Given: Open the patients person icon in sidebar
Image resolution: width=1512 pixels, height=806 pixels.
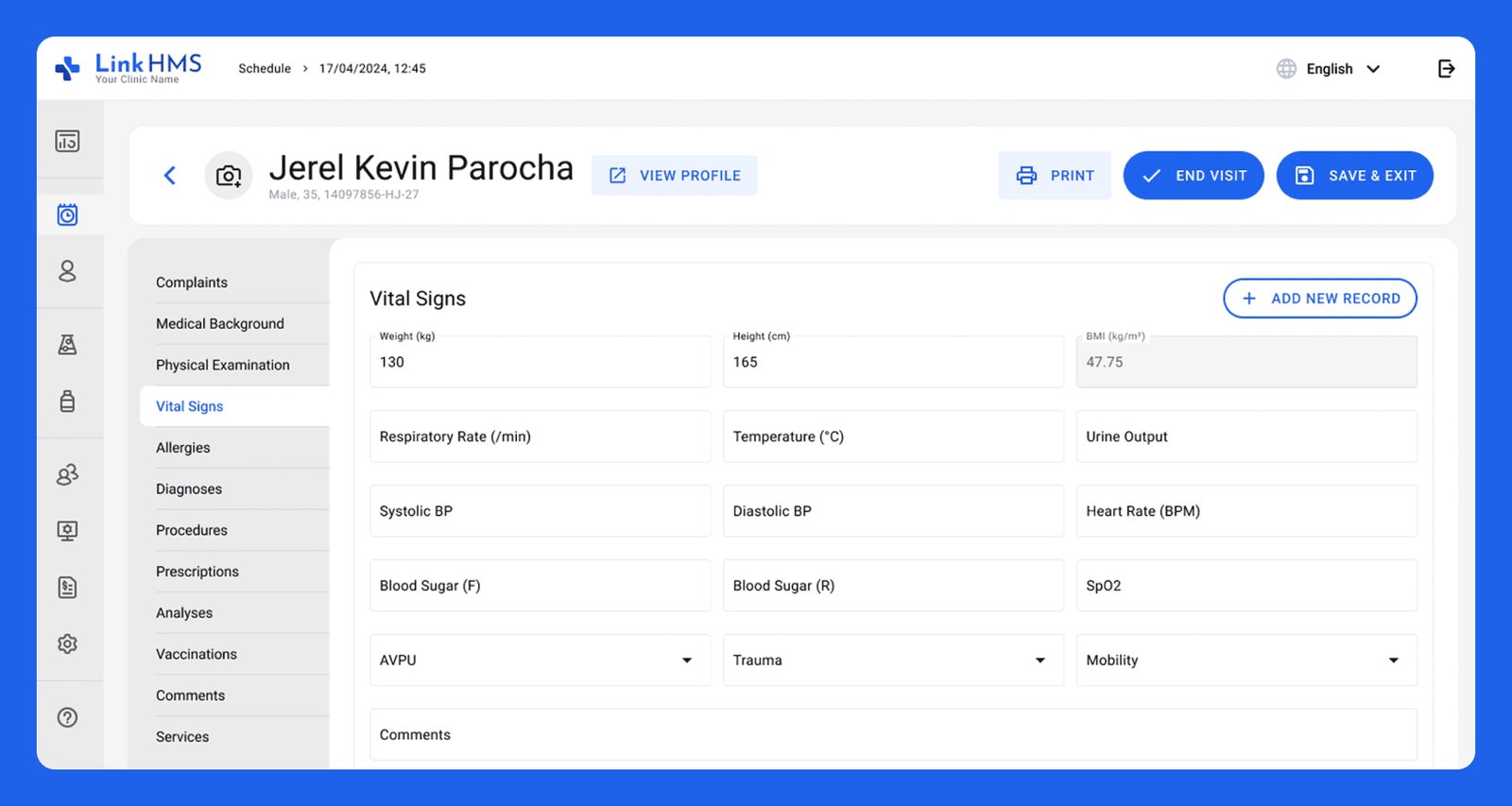Looking at the screenshot, I should (x=67, y=271).
